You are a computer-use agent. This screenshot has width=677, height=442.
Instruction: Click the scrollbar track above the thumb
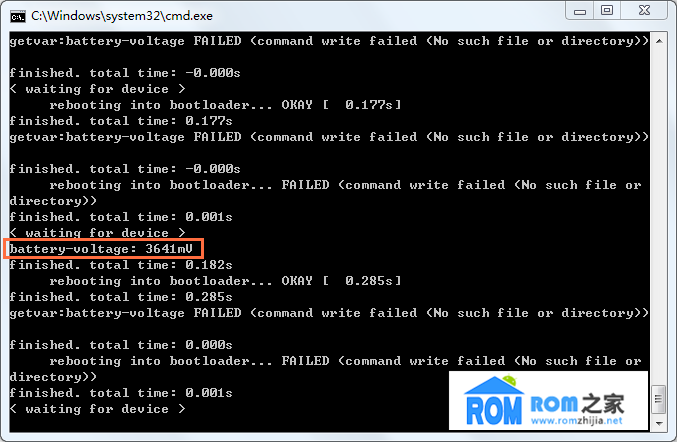pyautogui.click(x=659, y=217)
